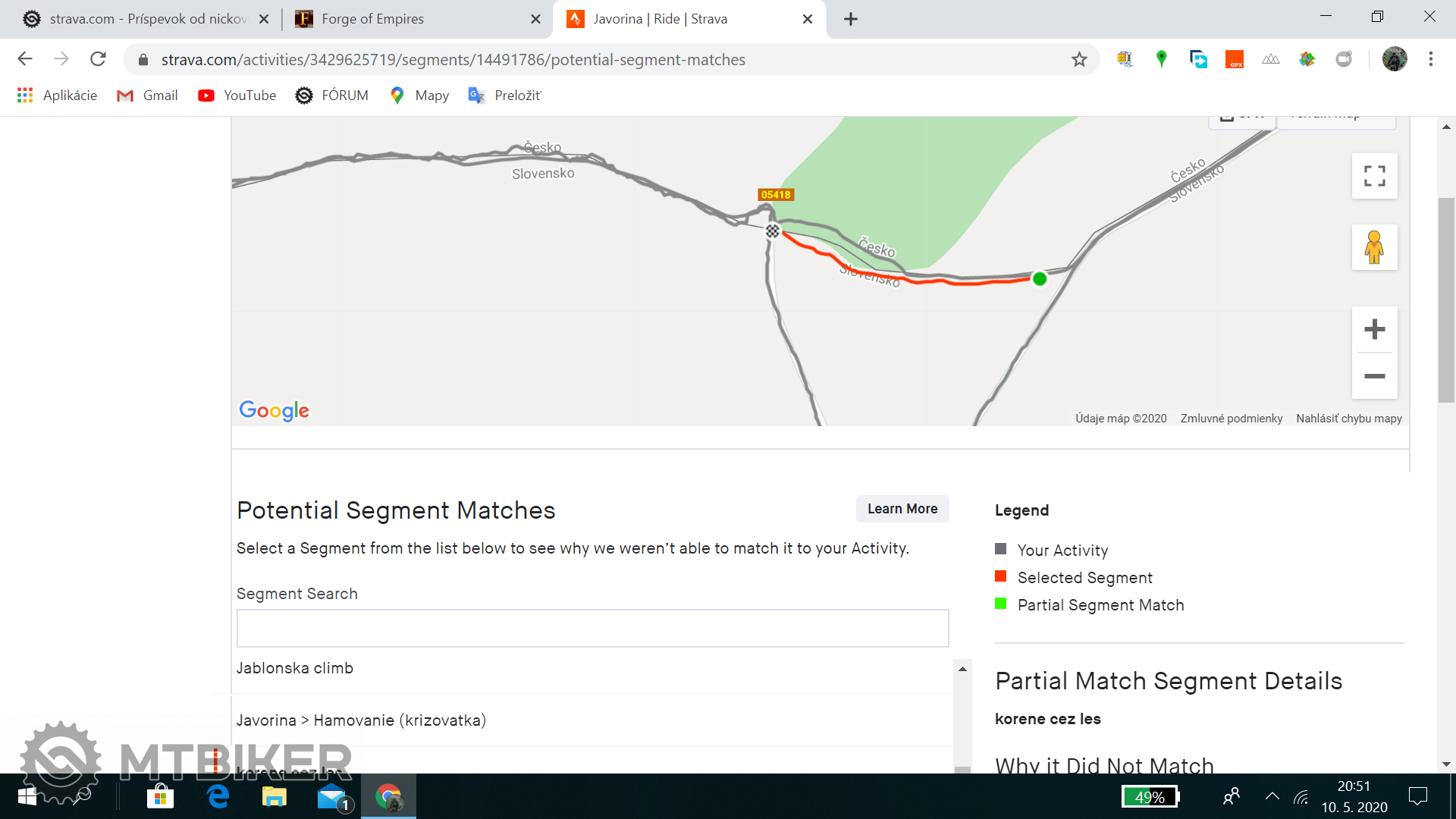This screenshot has width=1456, height=819.
Task: Reload the Strava page
Action: (x=98, y=59)
